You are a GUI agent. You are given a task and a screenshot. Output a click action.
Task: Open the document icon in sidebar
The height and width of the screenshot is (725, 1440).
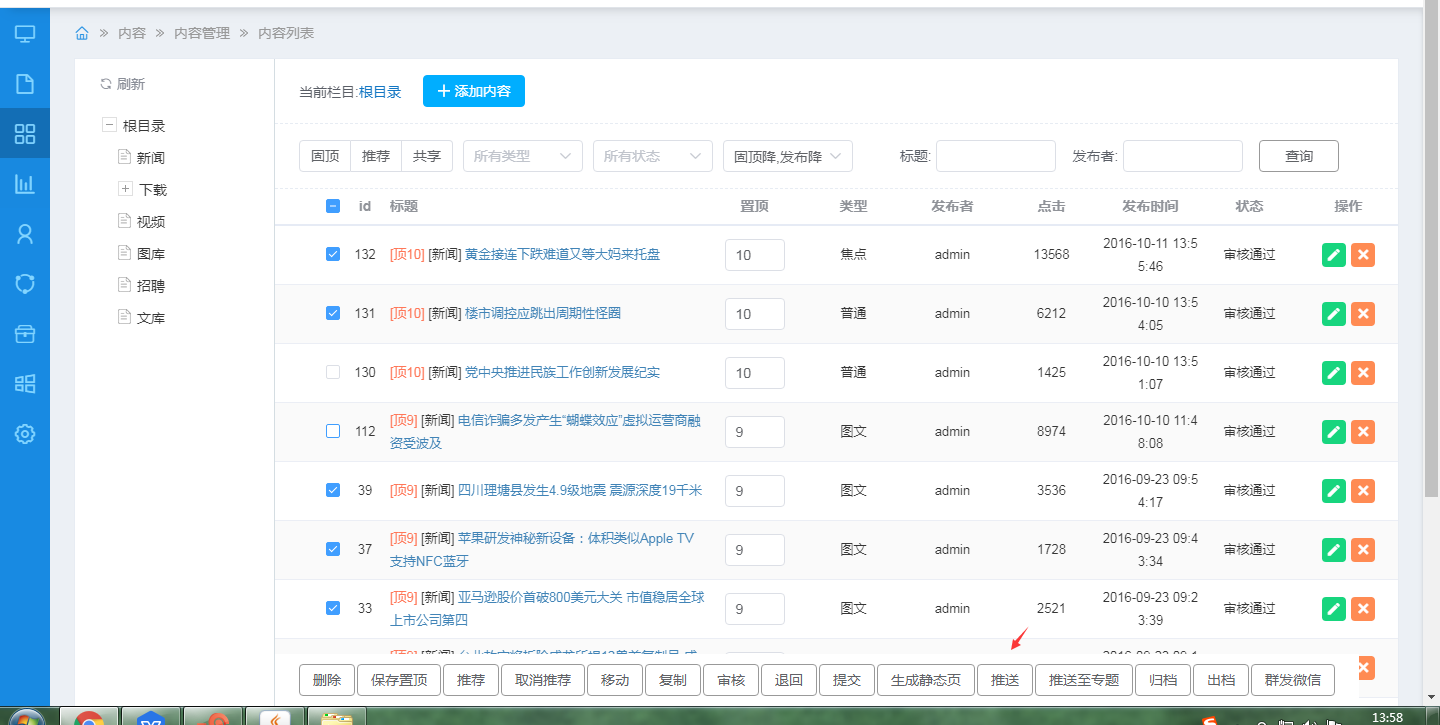pyautogui.click(x=25, y=84)
